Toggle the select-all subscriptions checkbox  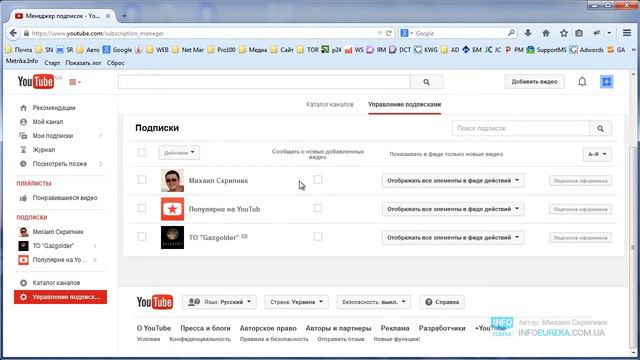click(142, 152)
